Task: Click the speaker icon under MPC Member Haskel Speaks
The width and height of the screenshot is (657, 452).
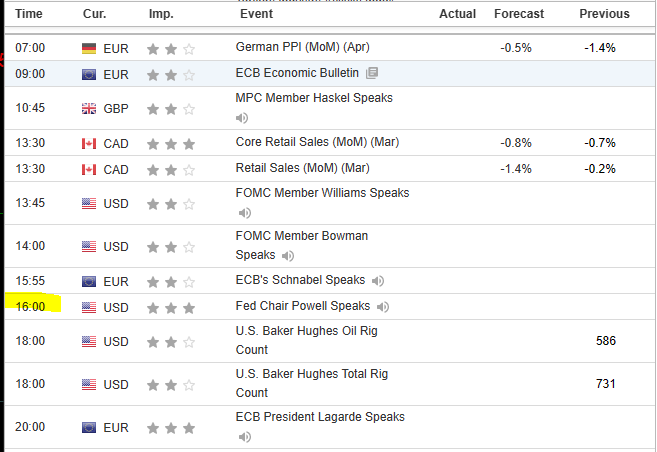Action: pos(242,118)
